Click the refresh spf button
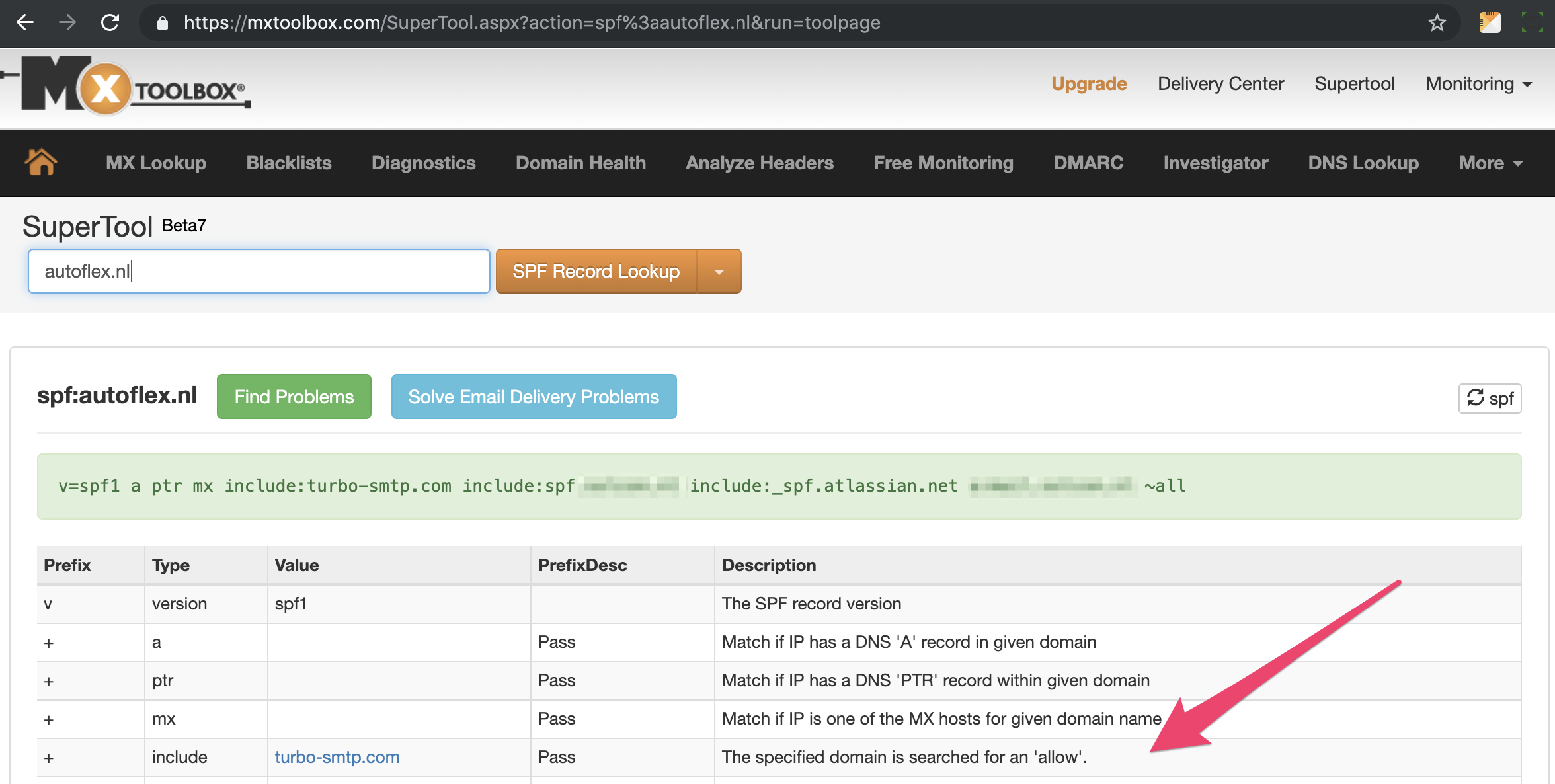The height and width of the screenshot is (784, 1555). pyautogui.click(x=1490, y=398)
